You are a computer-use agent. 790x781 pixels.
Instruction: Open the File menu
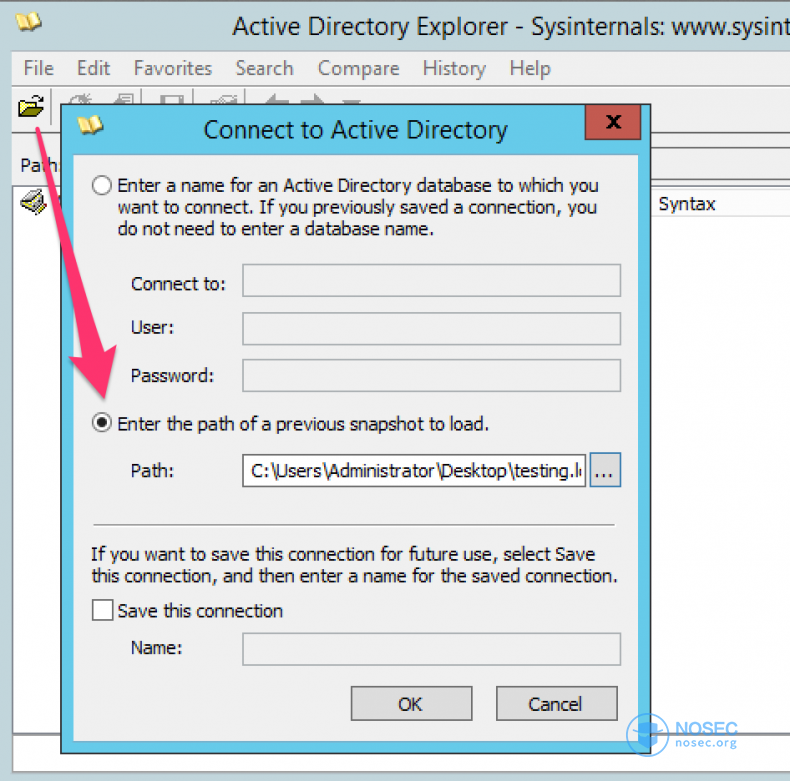(38, 68)
